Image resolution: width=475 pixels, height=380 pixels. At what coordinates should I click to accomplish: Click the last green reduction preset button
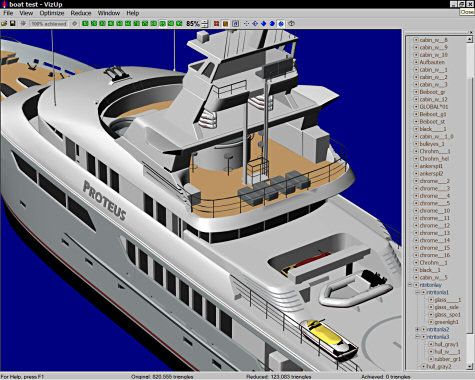tap(179, 24)
